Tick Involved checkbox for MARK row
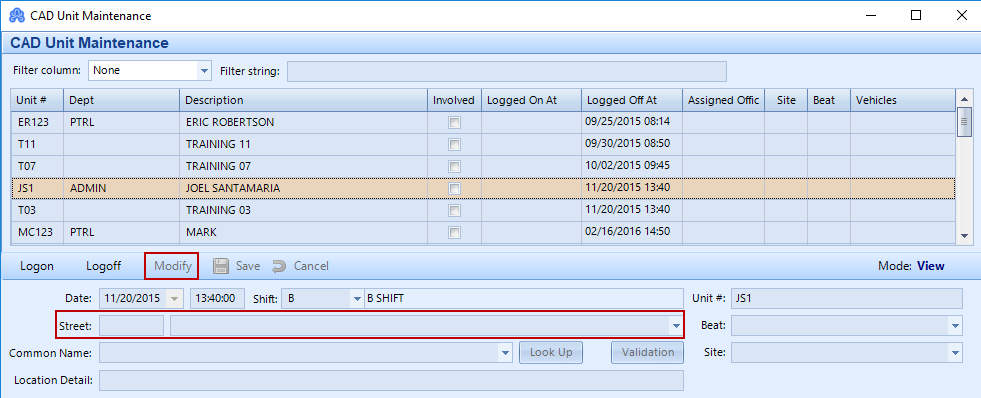Screen dimensions: 981x398 click(x=455, y=232)
